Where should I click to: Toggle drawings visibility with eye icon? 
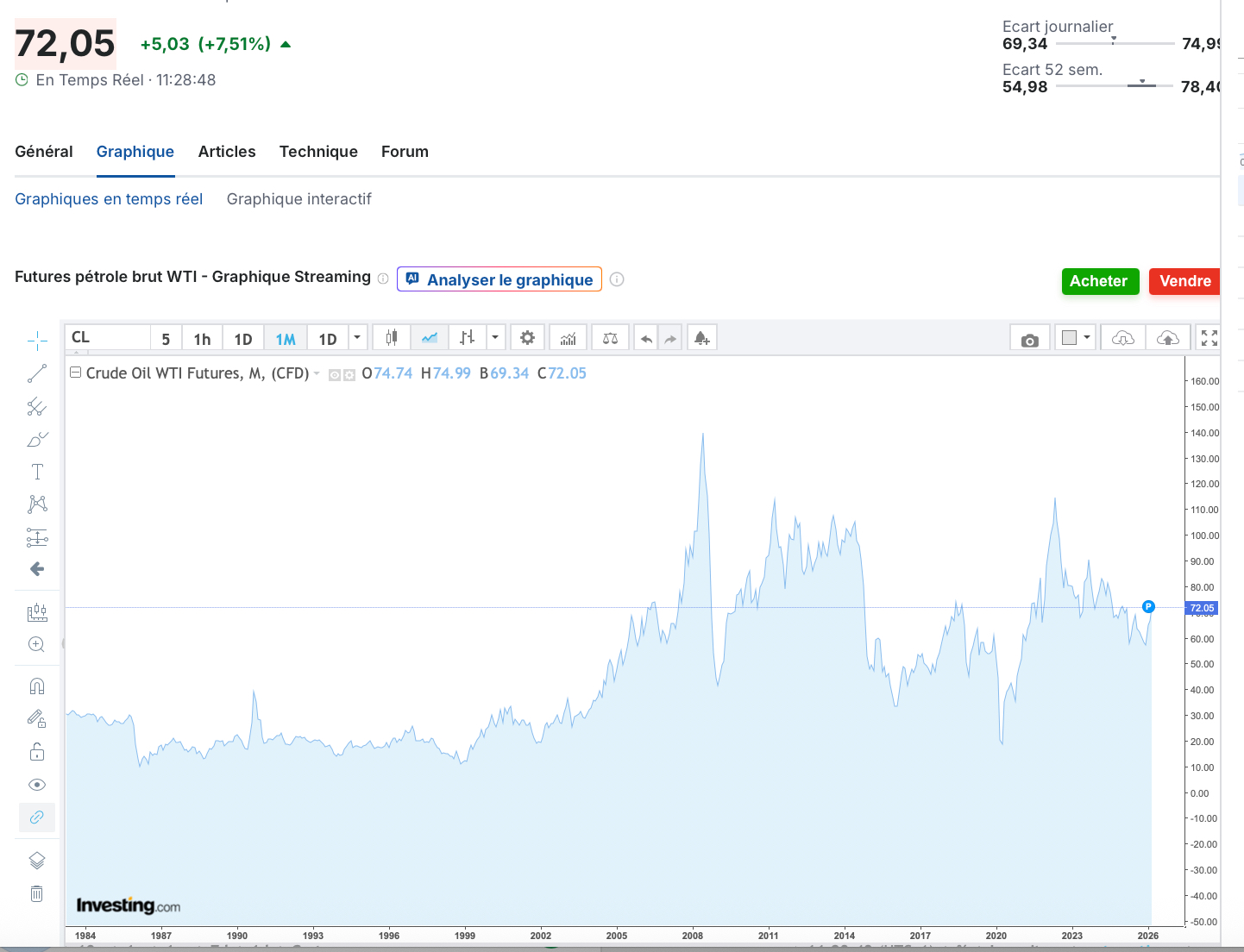[x=37, y=785]
